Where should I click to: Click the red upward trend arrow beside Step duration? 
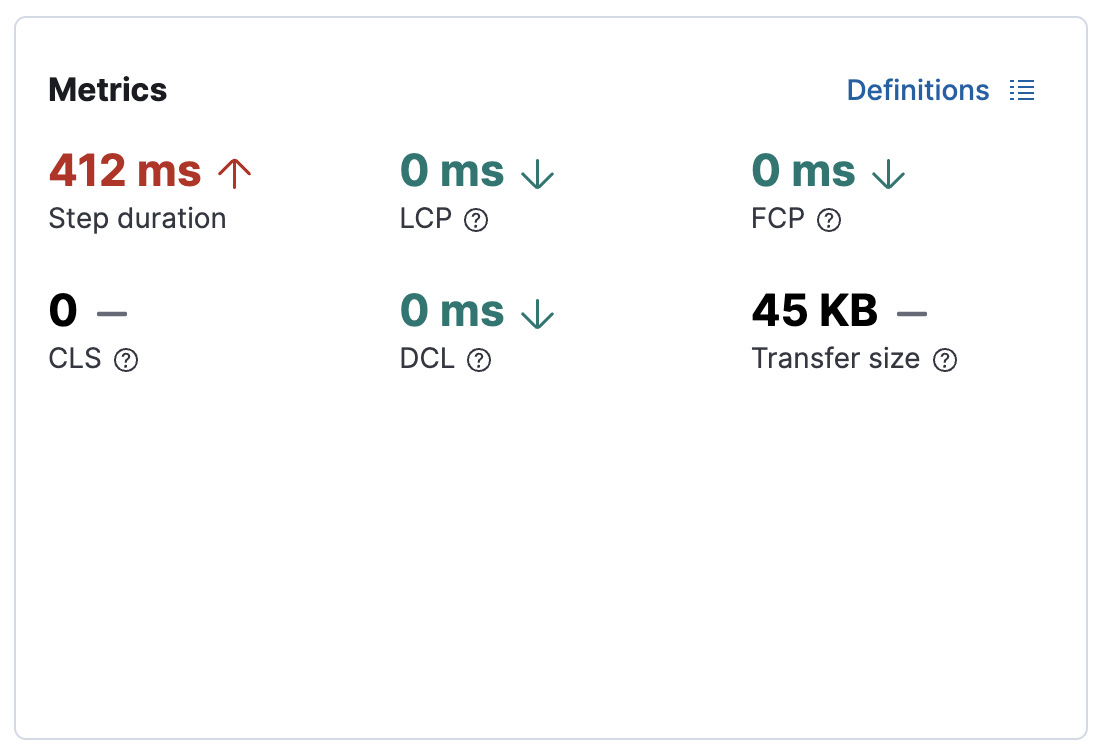(234, 172)
